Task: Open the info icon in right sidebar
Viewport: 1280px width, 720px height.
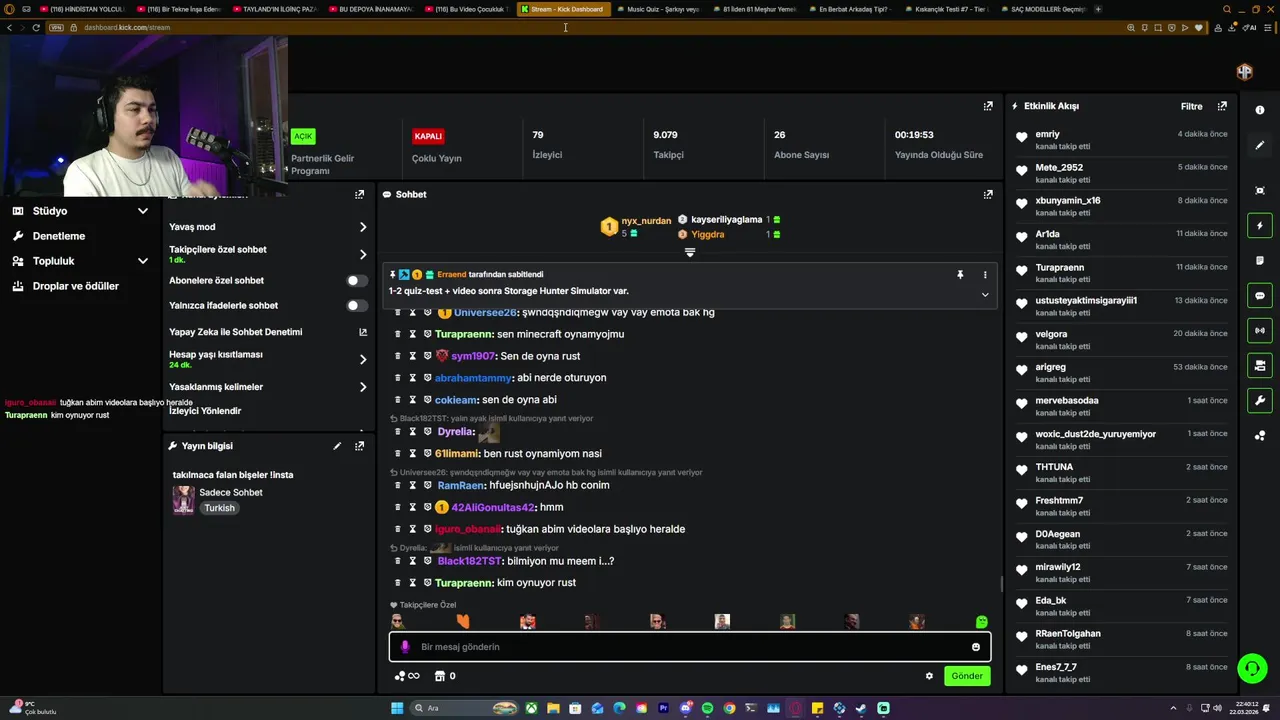Action: (x=1260, y=110)
